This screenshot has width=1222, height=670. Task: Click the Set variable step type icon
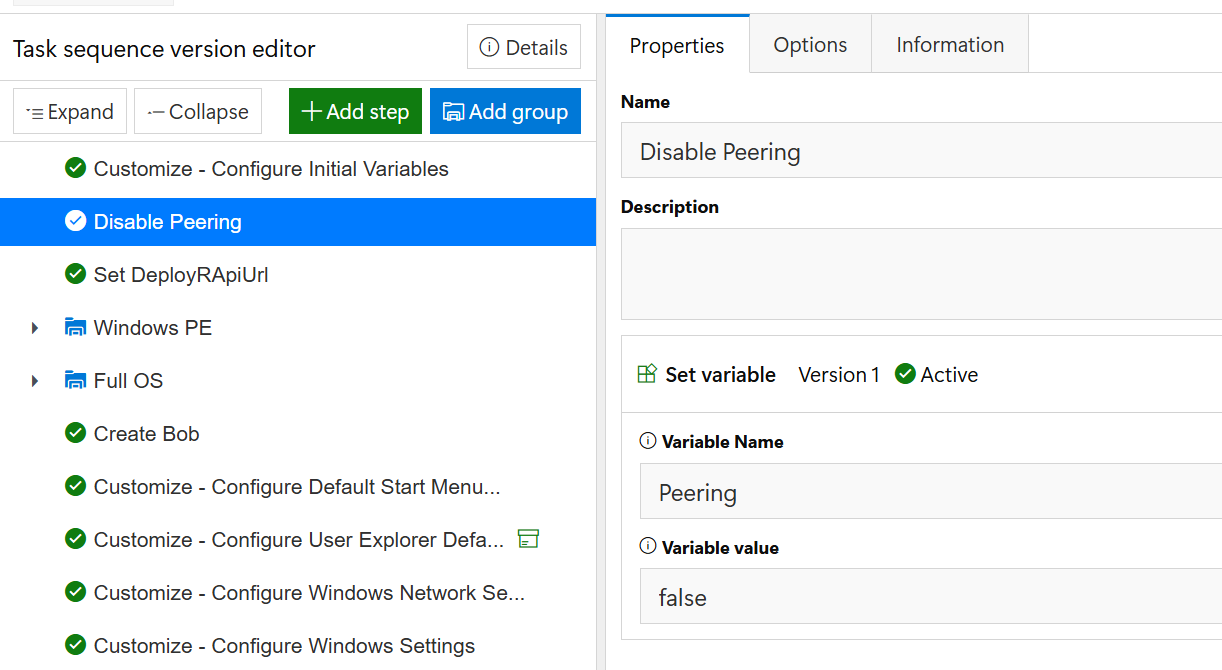(x=647, y=374)
